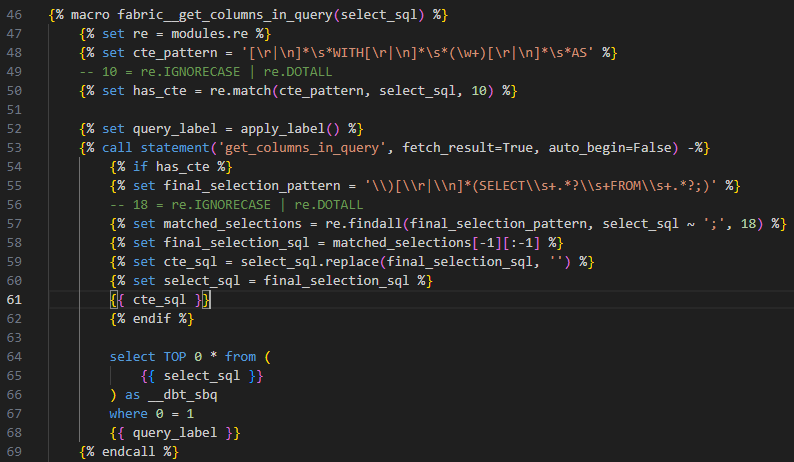The height and width of the screenshot is (462, 794).
Task: Click 'matched_selections[-1][:-1]' on line 58
Action: pyautogui.click(x=436, y=243)
